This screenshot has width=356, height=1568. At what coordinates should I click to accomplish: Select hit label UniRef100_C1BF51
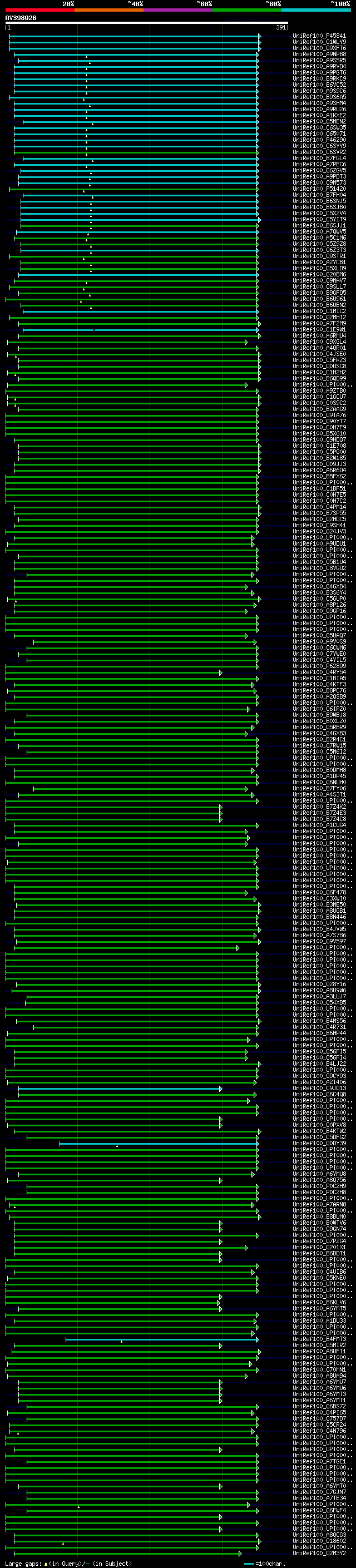[x=319, y=489]
